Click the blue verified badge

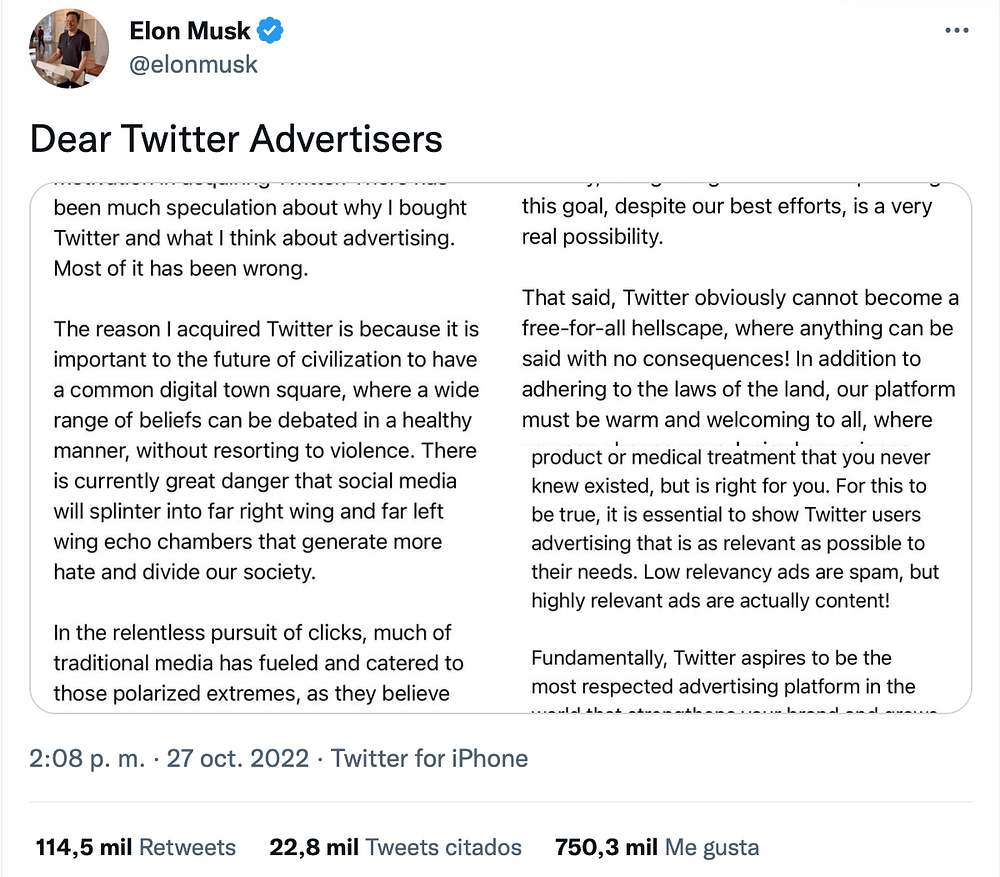pos(270,31)
